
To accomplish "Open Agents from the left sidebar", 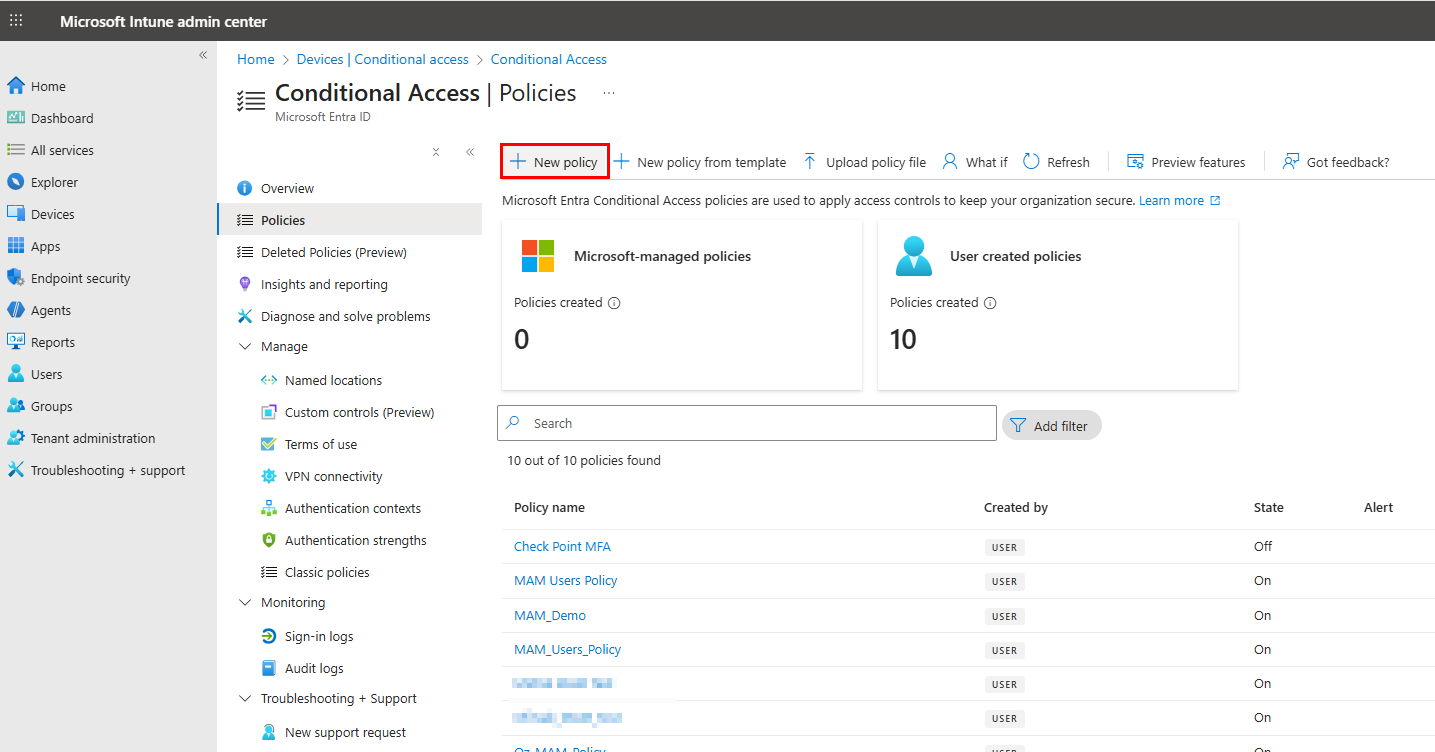I will [50, 310].
